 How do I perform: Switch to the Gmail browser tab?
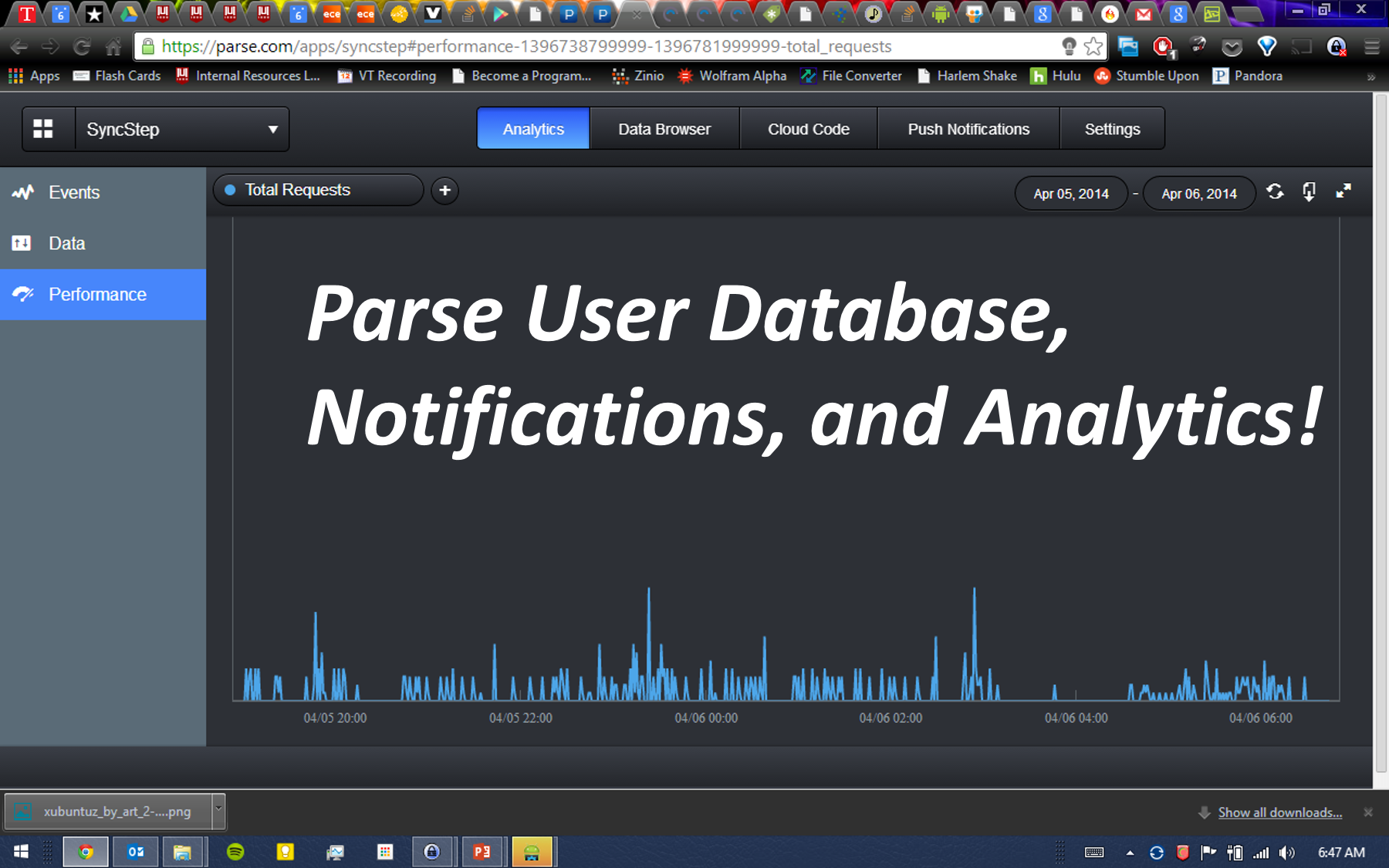(x=1144, y=13)
